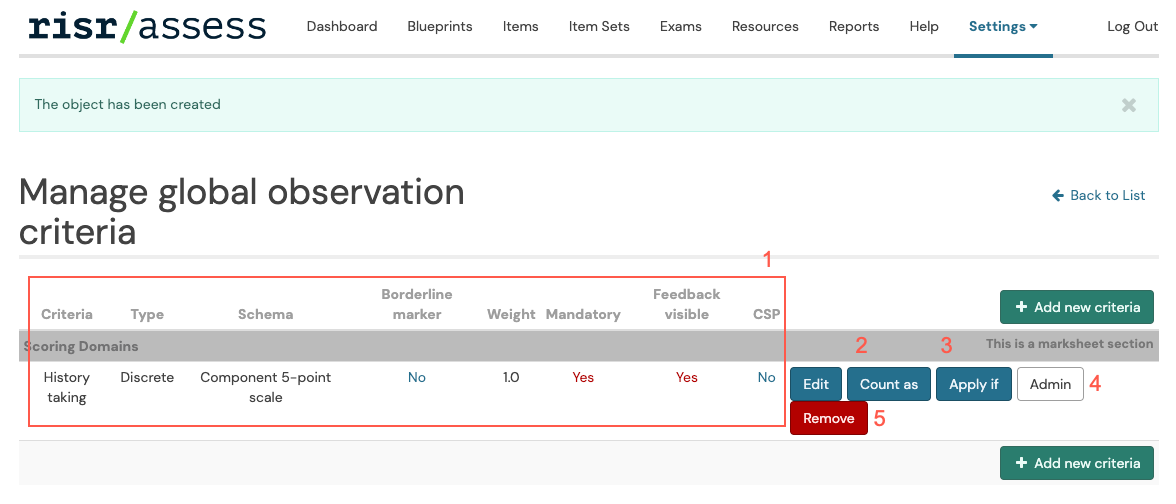Open the 'Apply if' conditions
The width and height of the screenshot is (1176, 504).
pyautogui.click(x=973, y=385)
